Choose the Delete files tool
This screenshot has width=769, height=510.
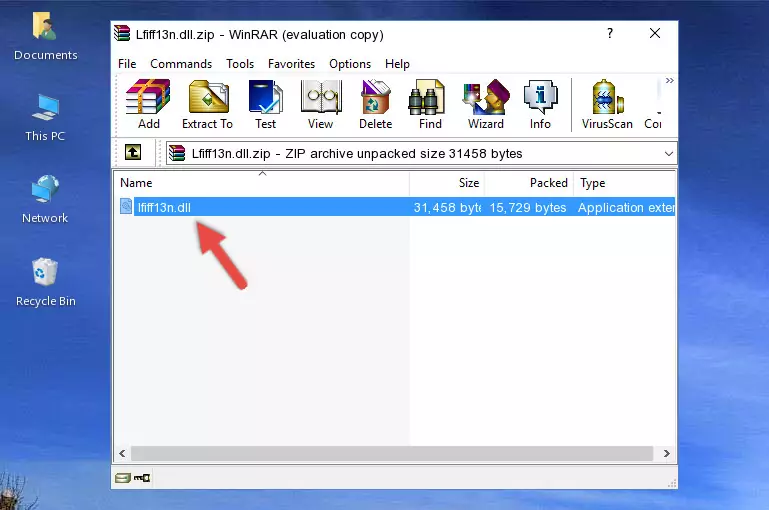coord(376,104)
